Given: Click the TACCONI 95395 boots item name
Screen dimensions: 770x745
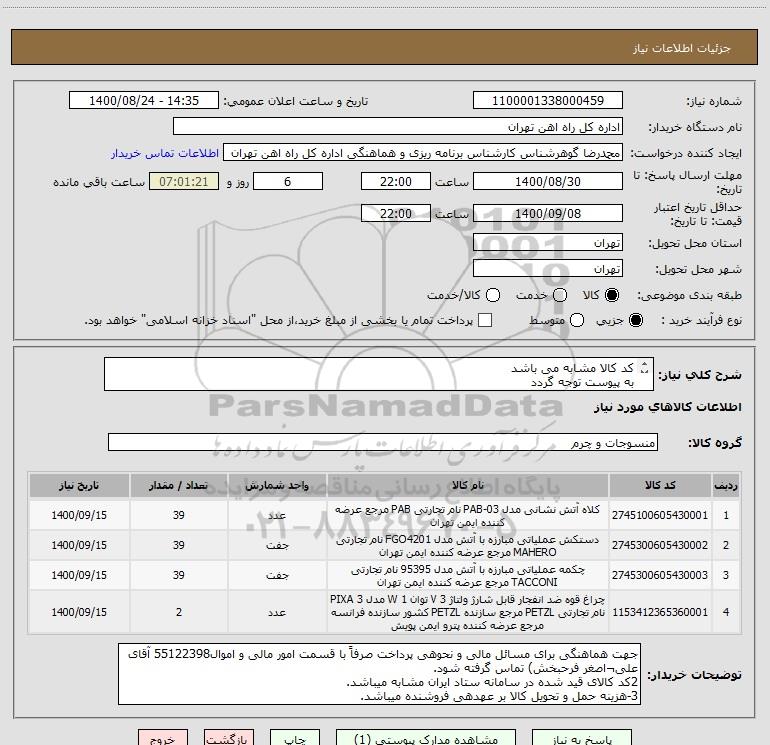Looking at the screenshot, I should (468, 576).
